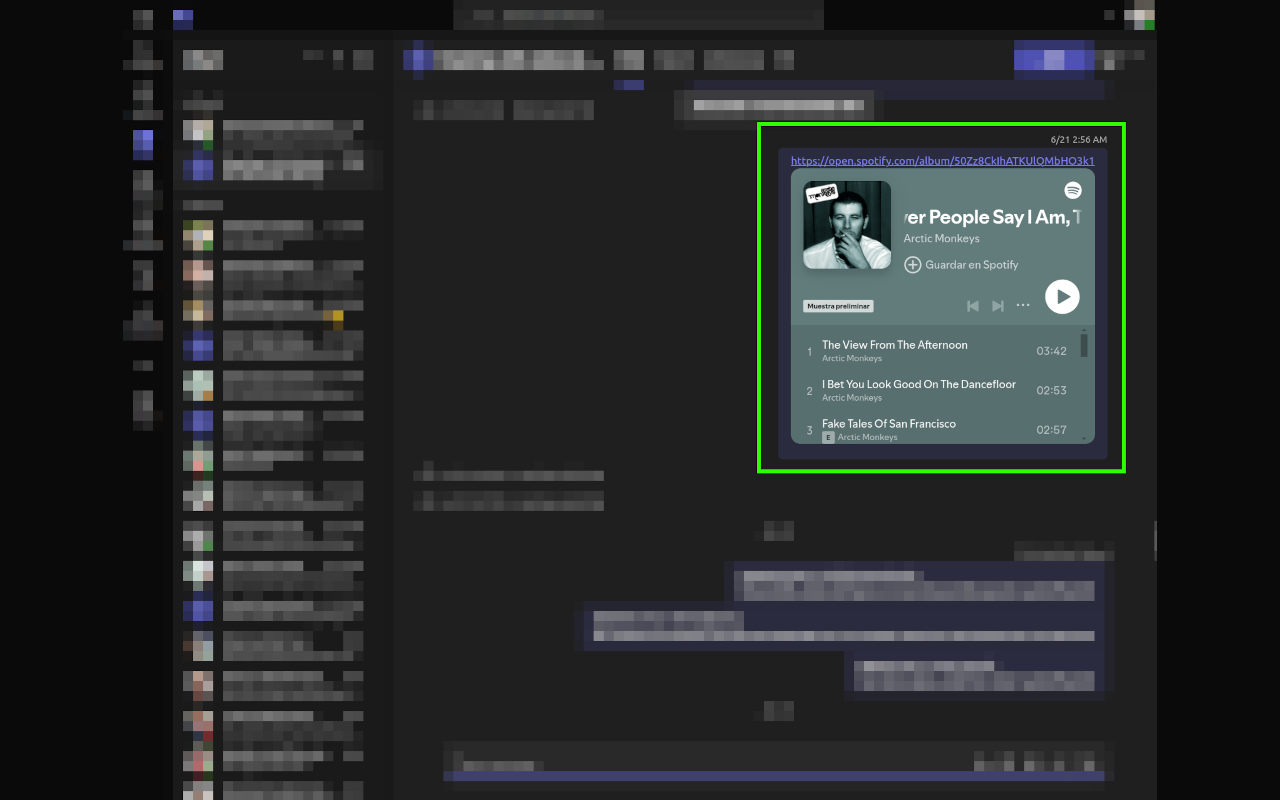This screenshot has width=1280, height=800.
Task: Click the Arctic Monkeys artist name under track 1
Action: pos(852,358)
